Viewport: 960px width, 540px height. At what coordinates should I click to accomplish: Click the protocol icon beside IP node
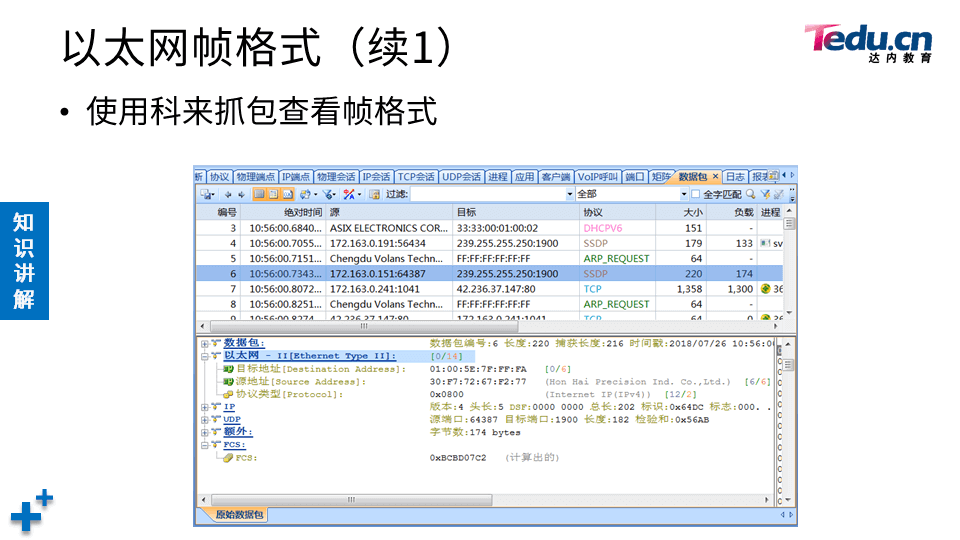pos(216,407)
